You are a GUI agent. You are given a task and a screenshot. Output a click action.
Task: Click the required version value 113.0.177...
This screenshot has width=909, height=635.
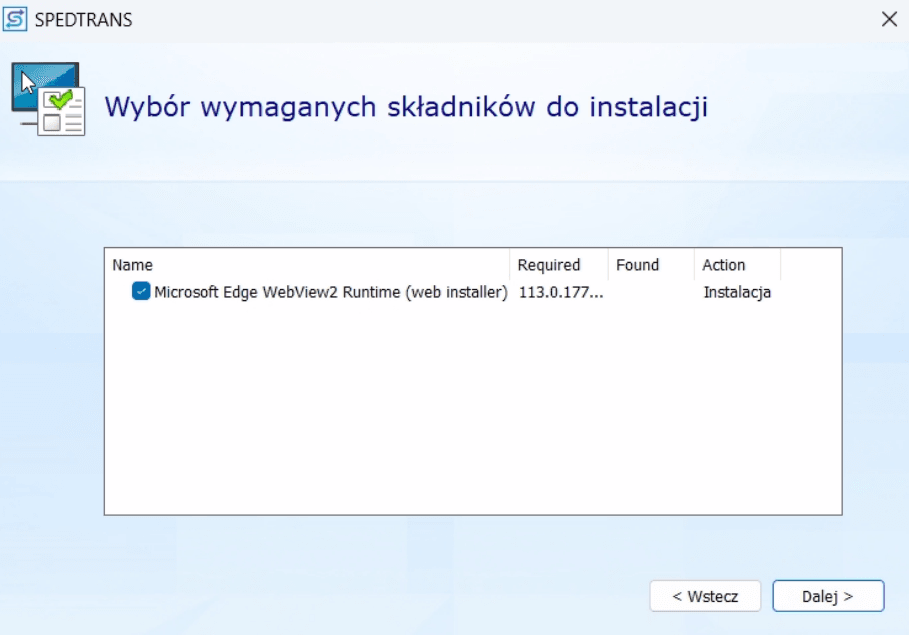point(561,292)
